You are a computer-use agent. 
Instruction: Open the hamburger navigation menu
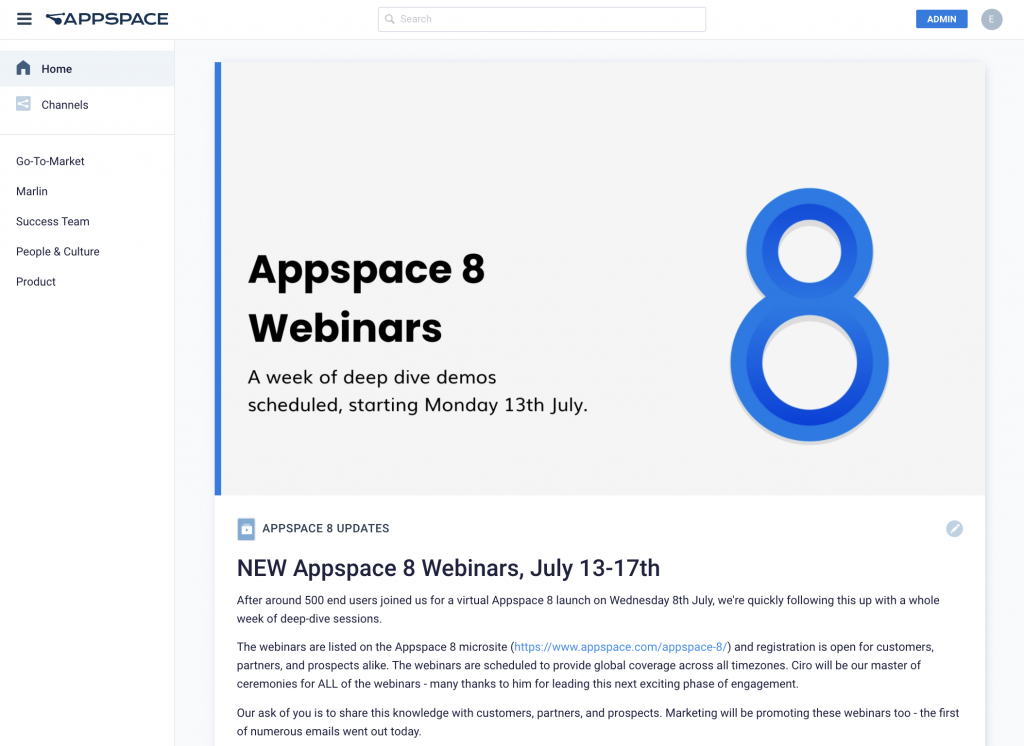24,19
